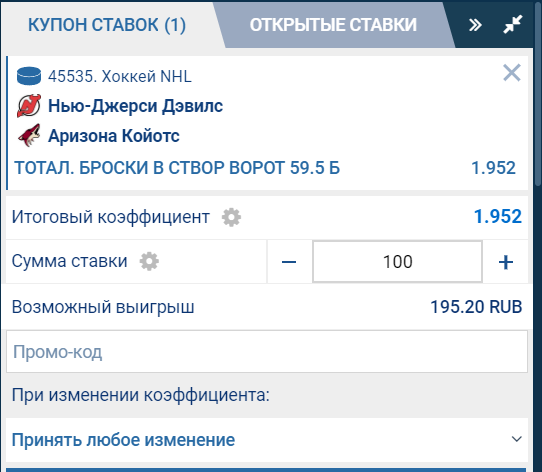
Task: Click the Нью-Джерси Дэвилс team name
Action: coord(135,106)
